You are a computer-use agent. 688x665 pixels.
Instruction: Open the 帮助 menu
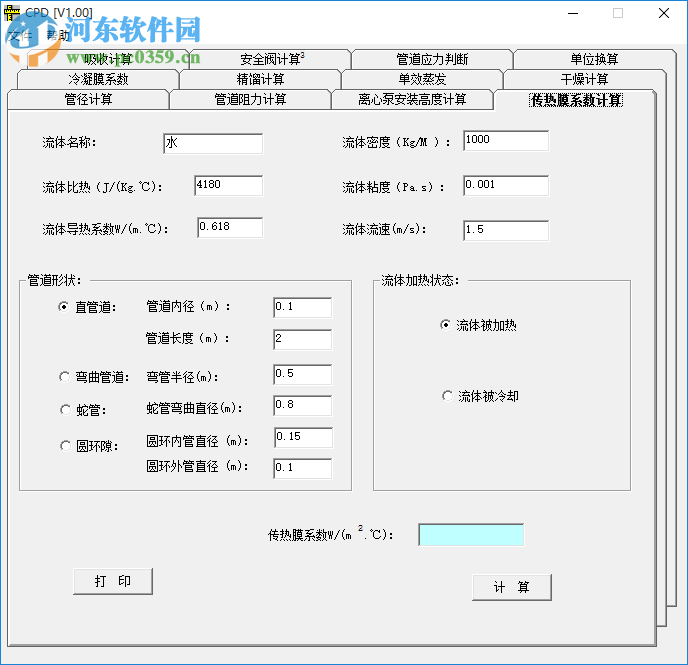[x=58, y=36]
